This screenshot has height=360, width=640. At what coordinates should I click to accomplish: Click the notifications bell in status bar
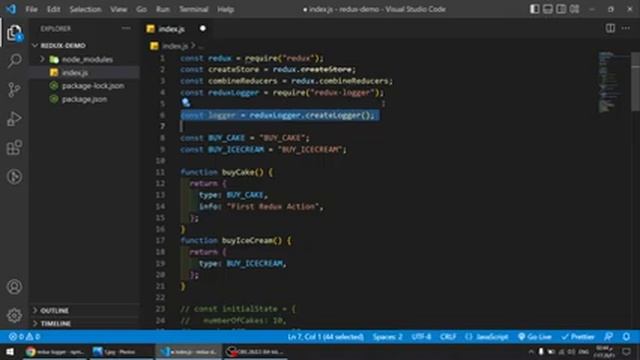626,337
